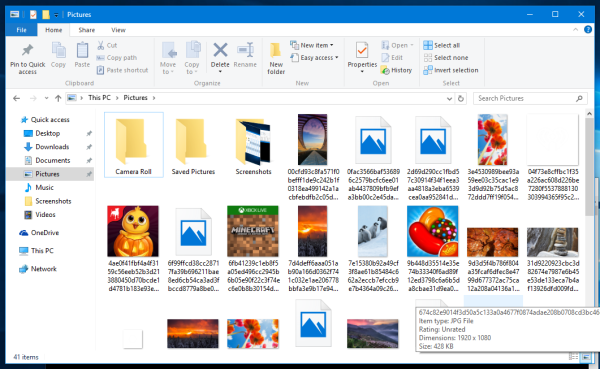Click title bar Properties quick access icon
This screenshot has height=369, width=600.
point(33,15)
